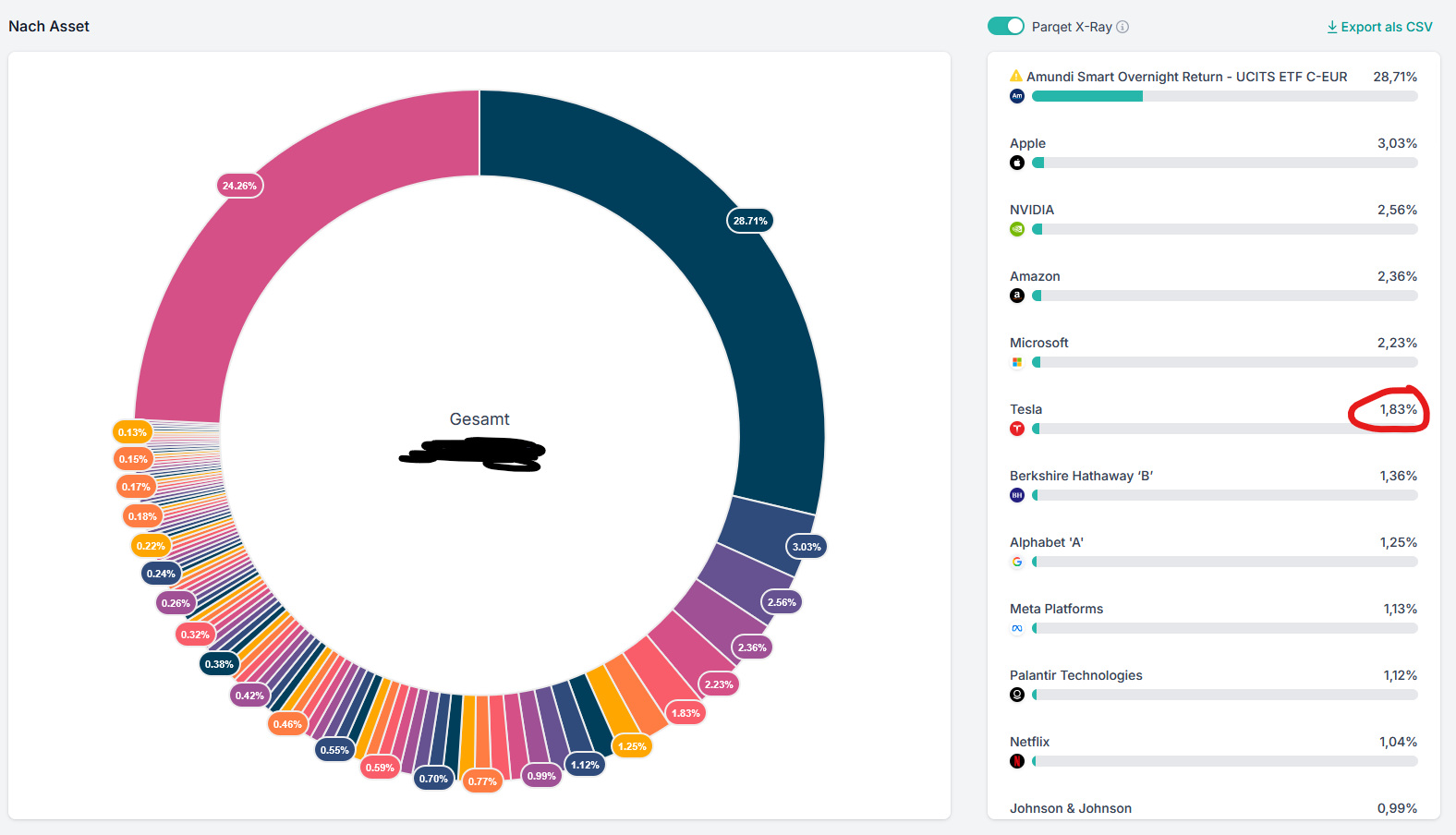Click the 3.03% chart label
The width and height of the screenshot is (1456, 835).
pyautogui.click(x=807, y=547)
